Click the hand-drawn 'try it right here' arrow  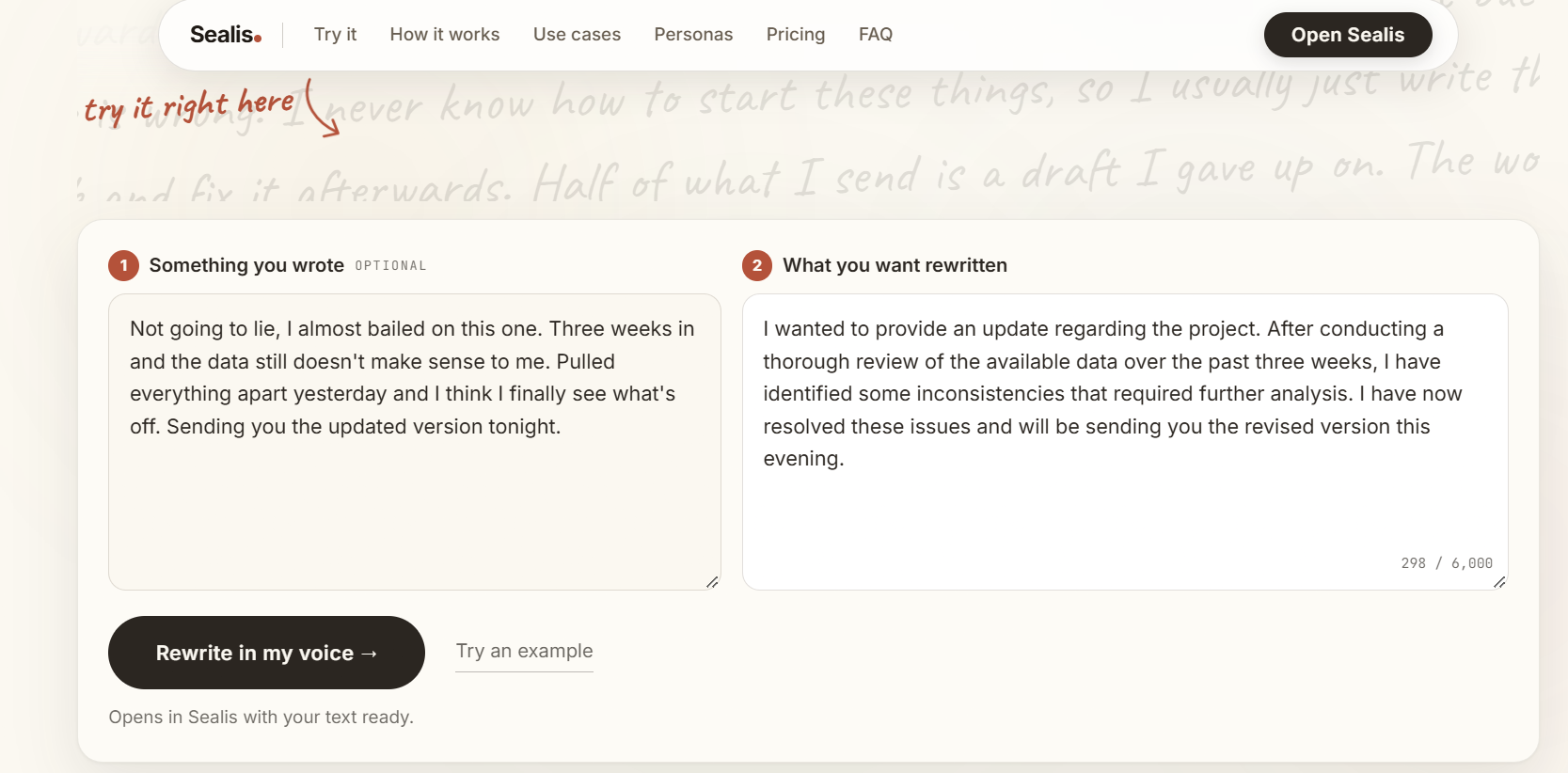[322, 108]
